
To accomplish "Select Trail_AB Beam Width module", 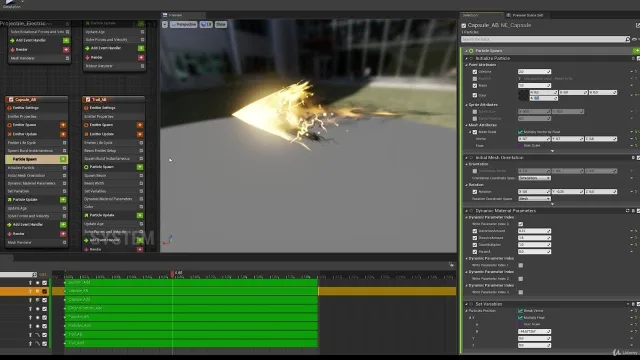I will [113, 183].
